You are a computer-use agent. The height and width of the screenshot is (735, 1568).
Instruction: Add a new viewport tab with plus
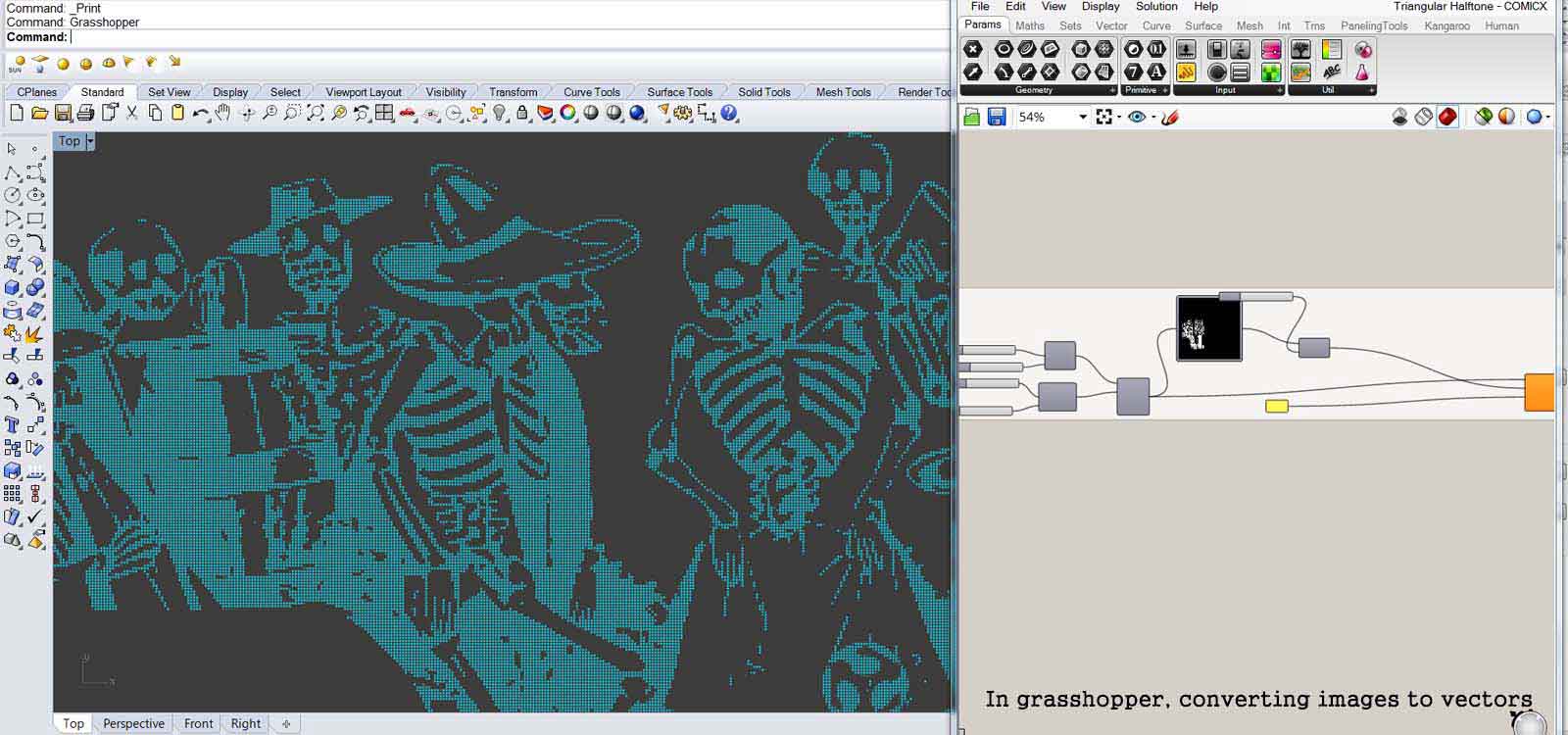(286, 724)
